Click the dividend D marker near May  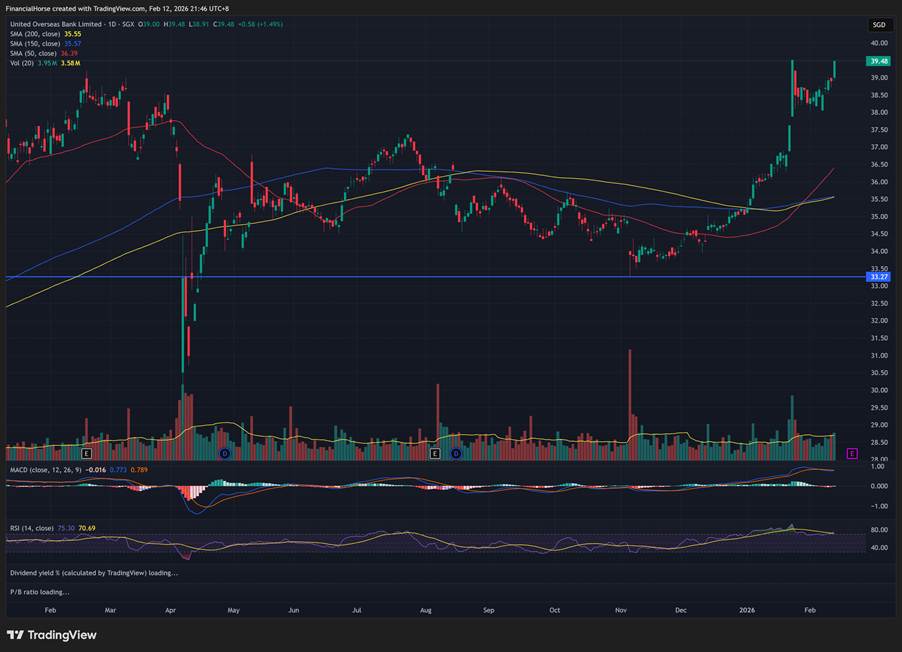coord(224,454)
